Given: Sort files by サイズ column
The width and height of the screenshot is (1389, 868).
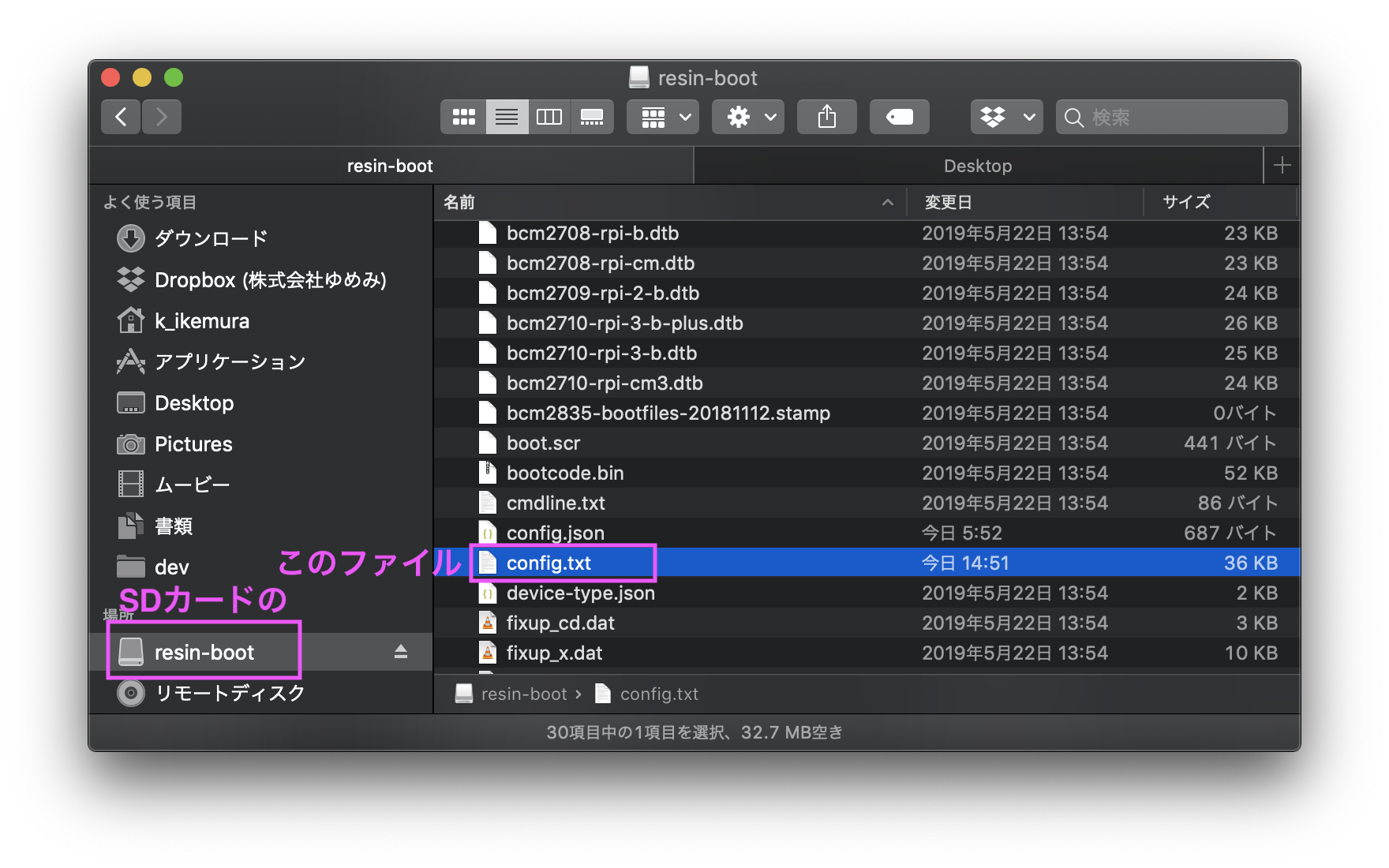Looking at the screenshot, I should click(x=1220, y=202).
